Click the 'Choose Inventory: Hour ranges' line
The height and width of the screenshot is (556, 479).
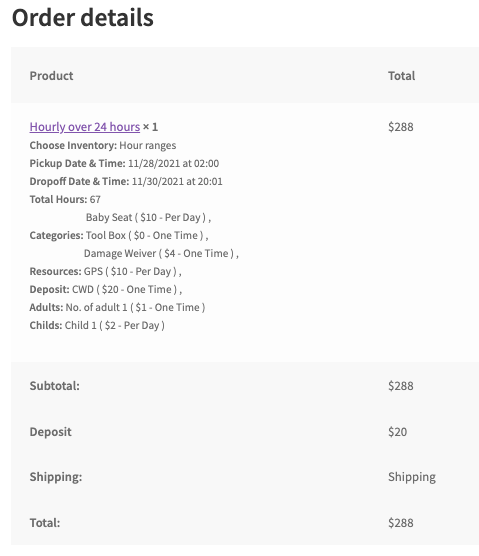tap(103, 146)
